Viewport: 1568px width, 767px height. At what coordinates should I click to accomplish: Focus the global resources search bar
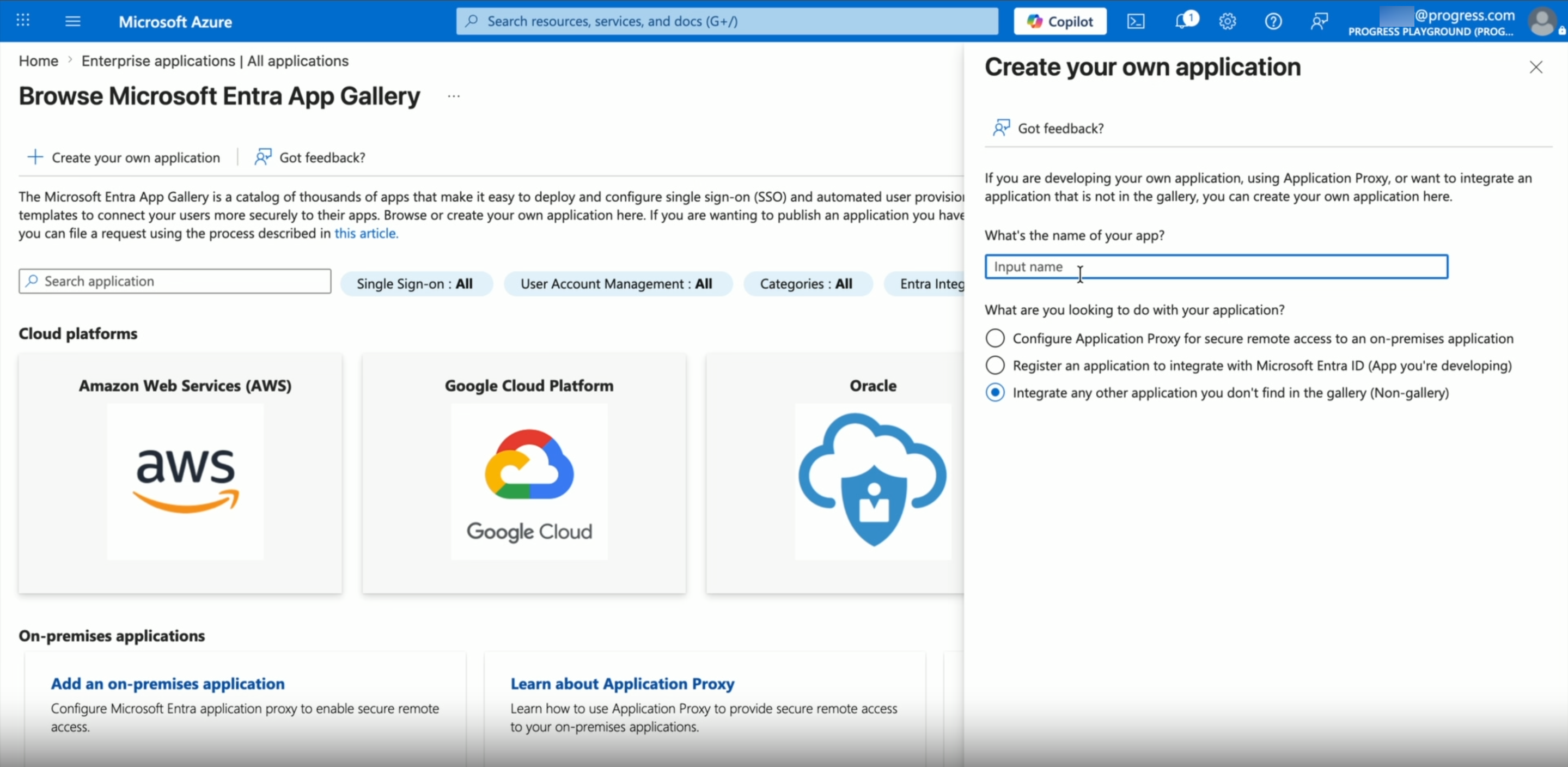click(727, 21)
